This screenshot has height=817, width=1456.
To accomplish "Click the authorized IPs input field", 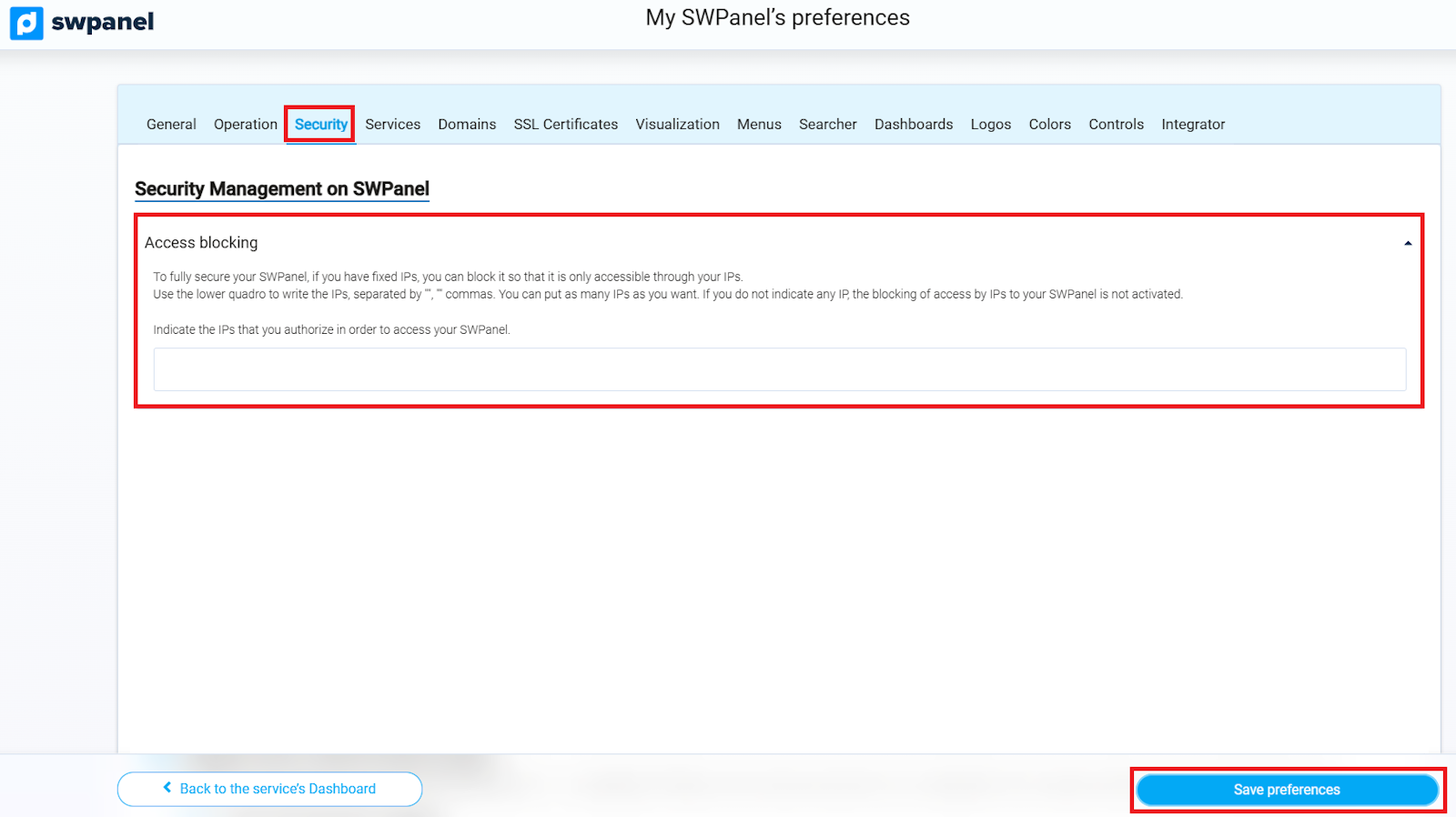I will click(x=779, y=369).
